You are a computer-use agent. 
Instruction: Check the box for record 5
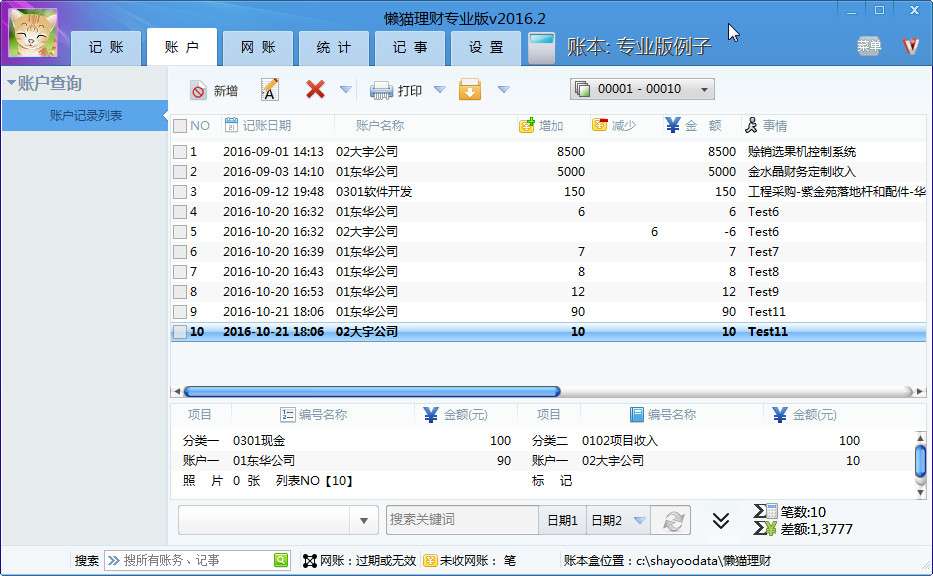click(180, 231)
